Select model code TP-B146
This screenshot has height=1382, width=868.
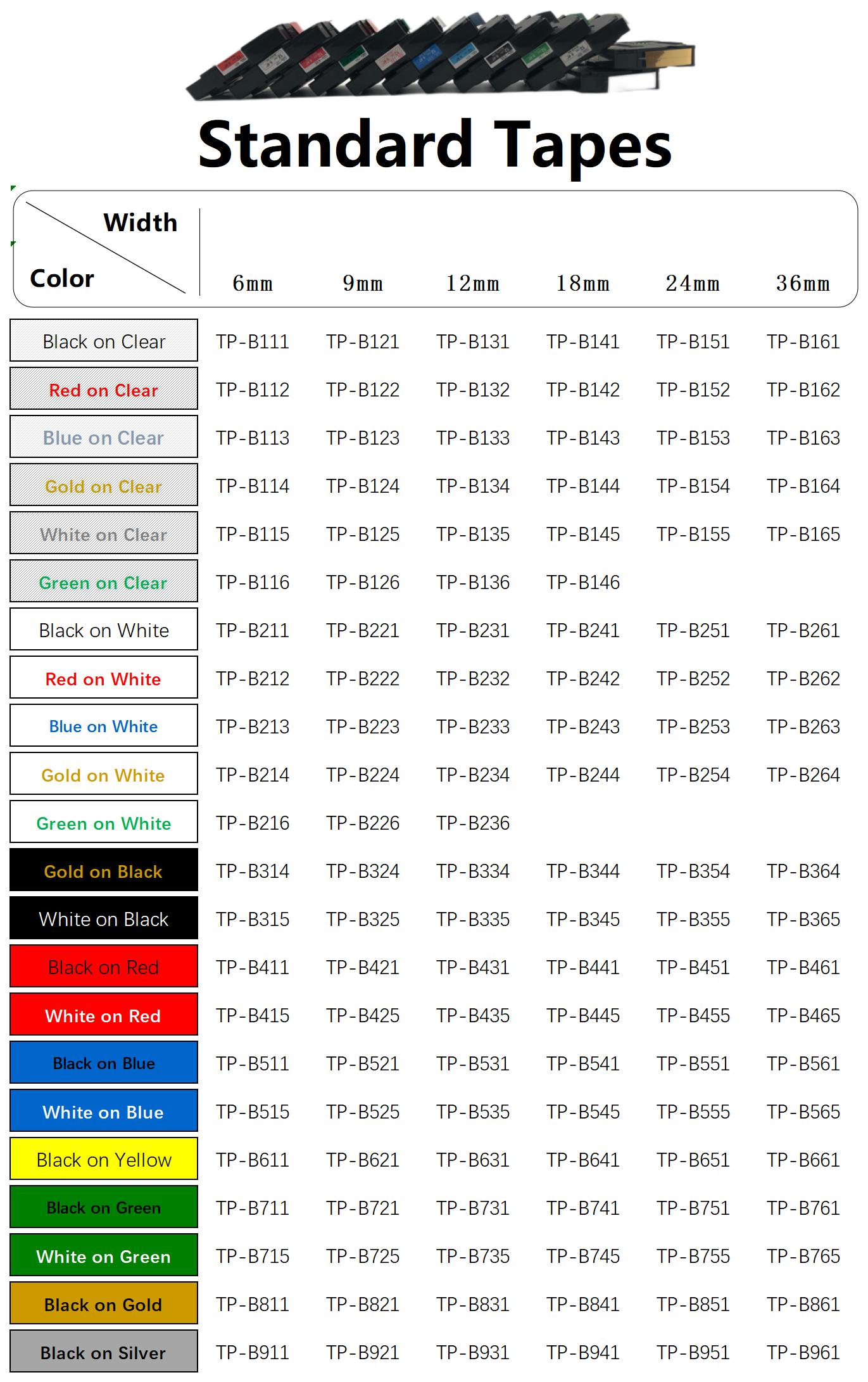click(x=583, y=582)
